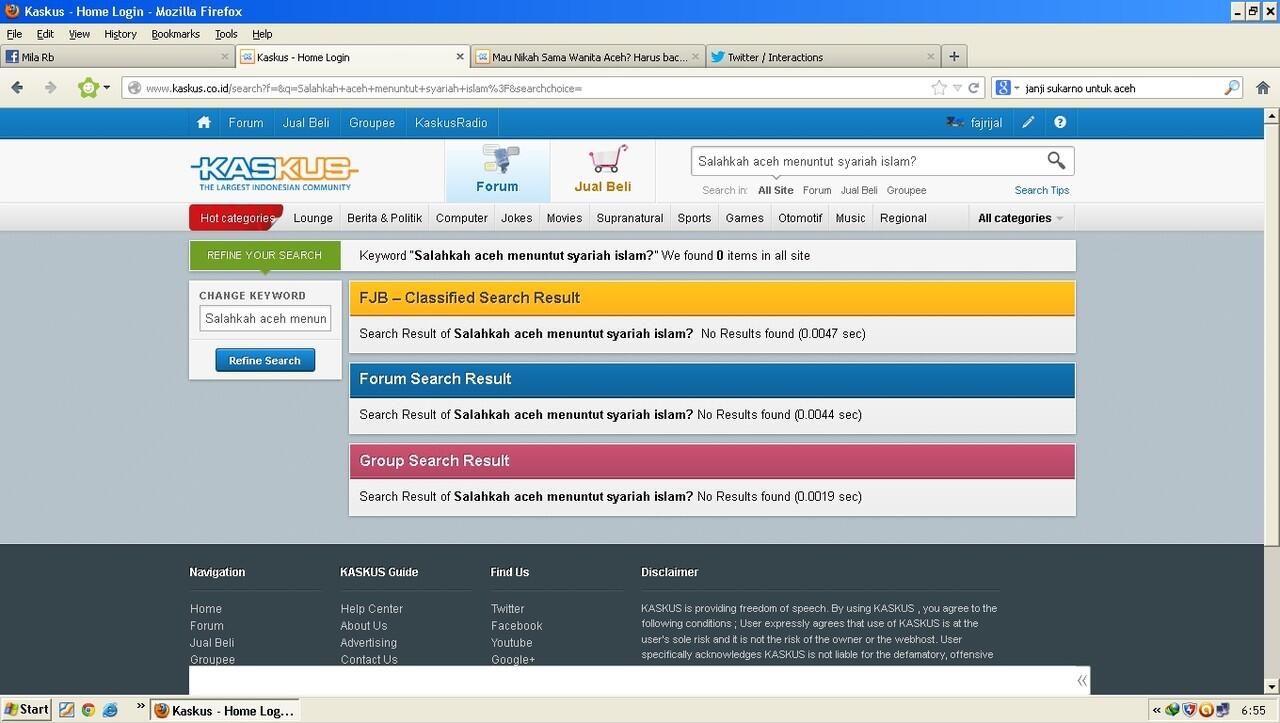Click the main Kaskus search field
The height and width of the screenshot is (723, 1280).
click(868, 161)
